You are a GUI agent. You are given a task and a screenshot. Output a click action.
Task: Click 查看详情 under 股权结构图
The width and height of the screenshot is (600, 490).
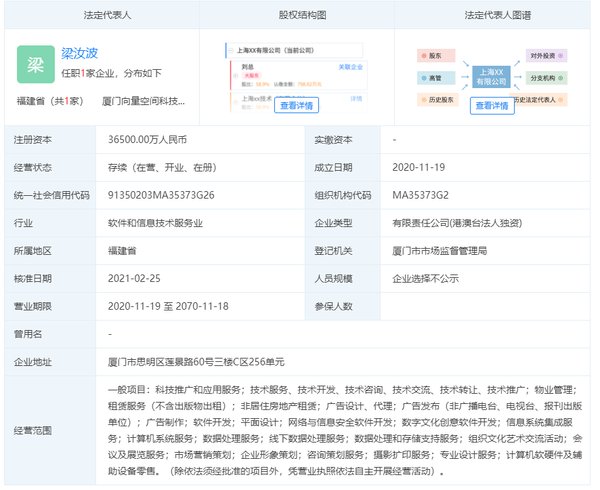point(297,106)
